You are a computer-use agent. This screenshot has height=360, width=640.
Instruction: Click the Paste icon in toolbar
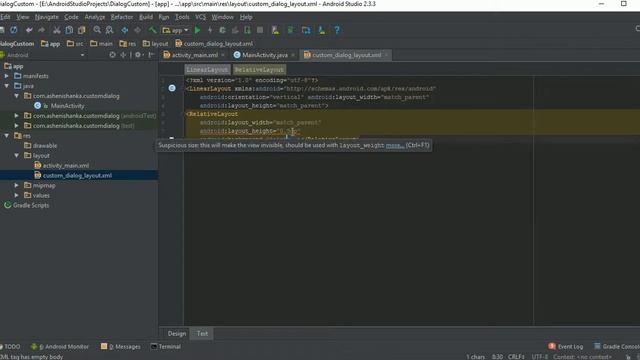(x=82, y=30)
